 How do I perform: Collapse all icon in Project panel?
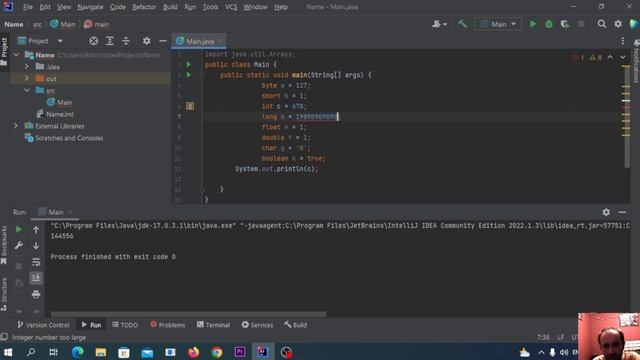(126, 41)
